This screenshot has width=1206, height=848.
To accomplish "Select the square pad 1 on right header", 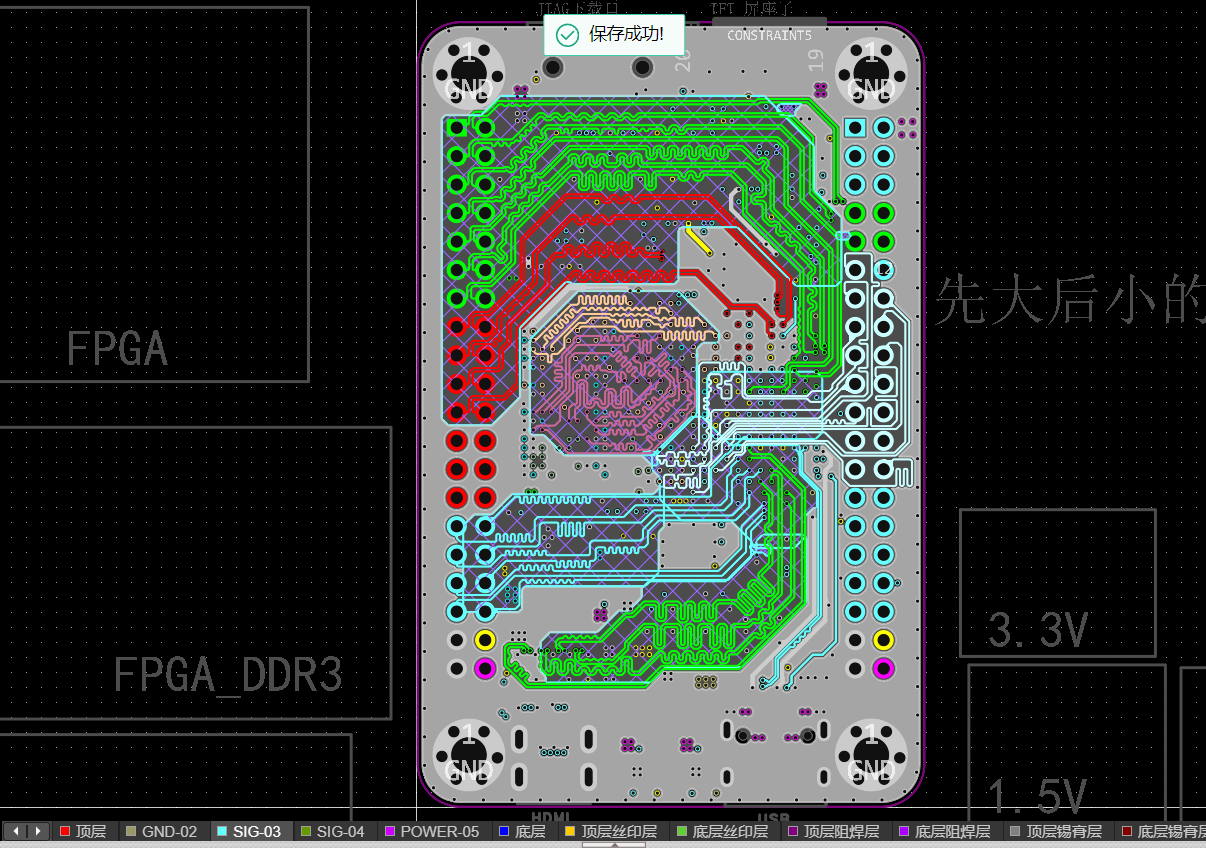I will tap(855, 128).
